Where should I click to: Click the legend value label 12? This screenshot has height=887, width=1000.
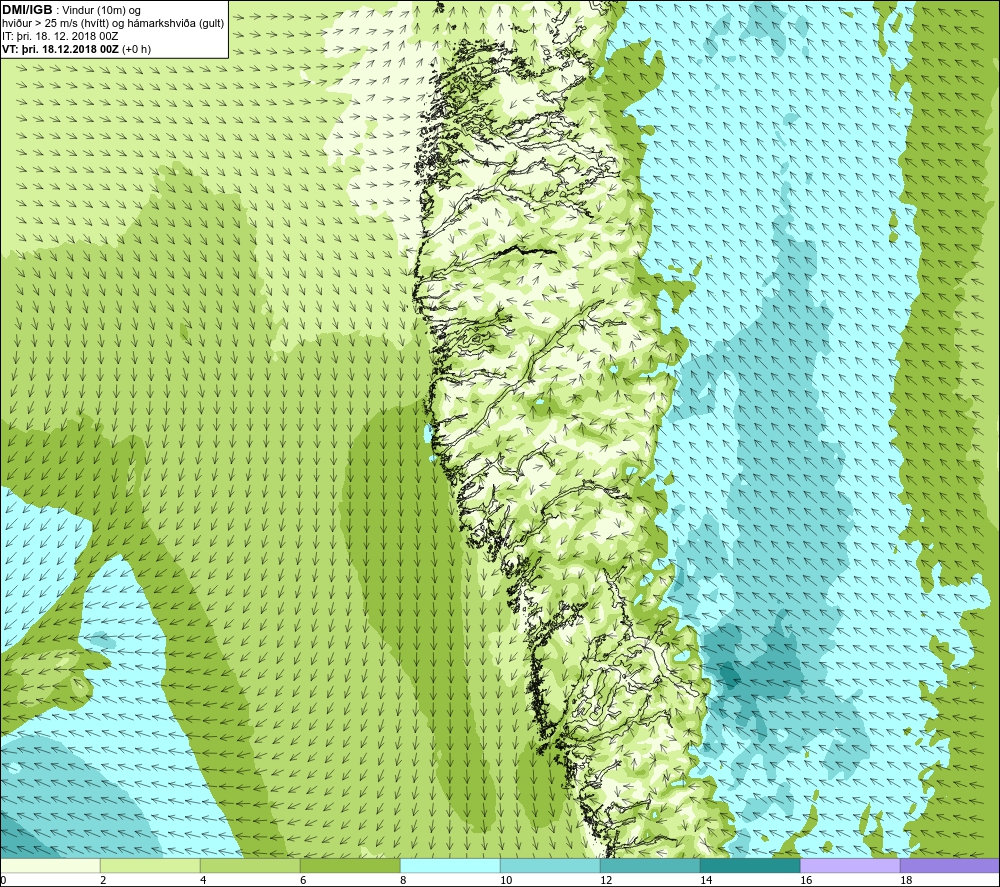pos(606,881)
